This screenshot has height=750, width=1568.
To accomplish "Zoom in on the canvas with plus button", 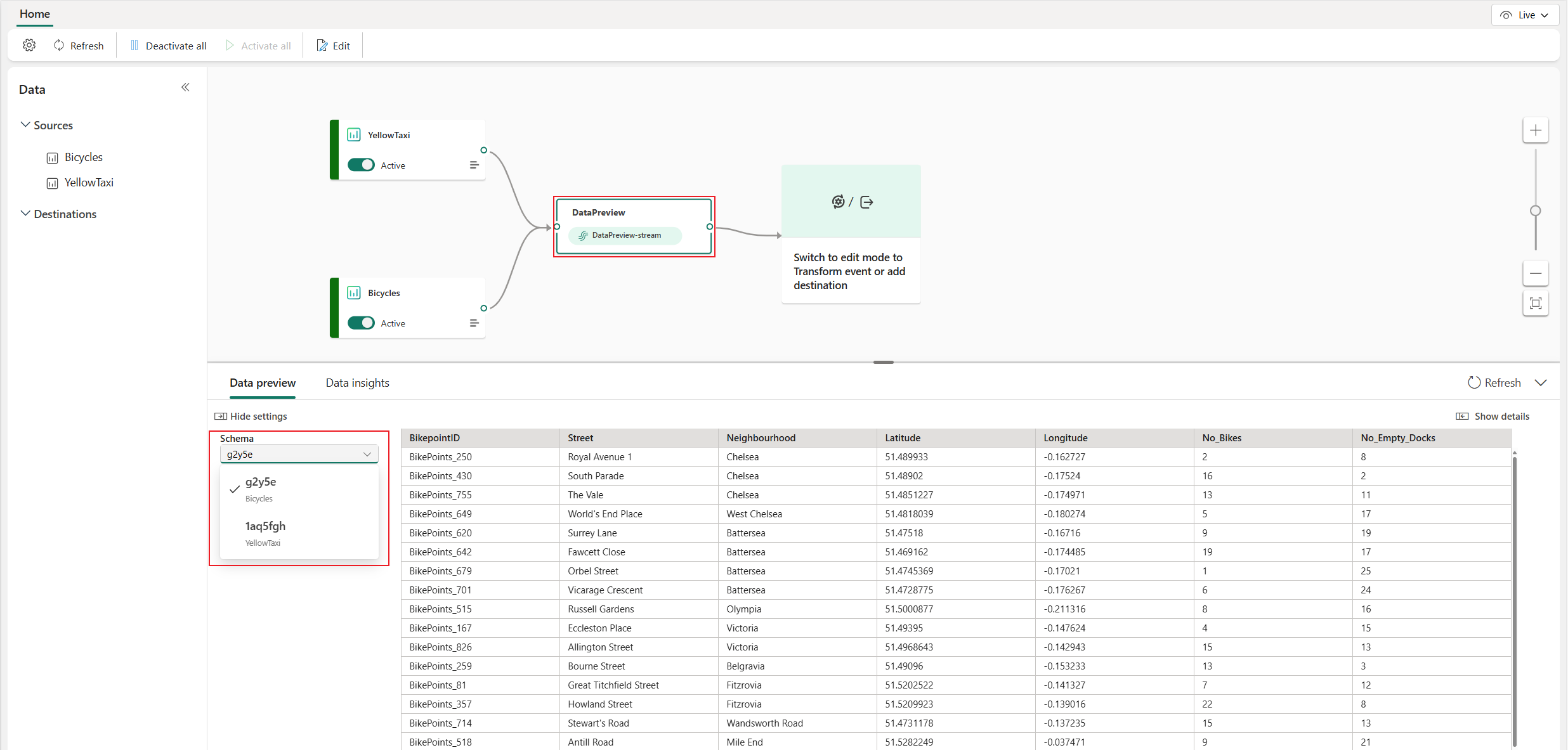I will click(1536, 131).
